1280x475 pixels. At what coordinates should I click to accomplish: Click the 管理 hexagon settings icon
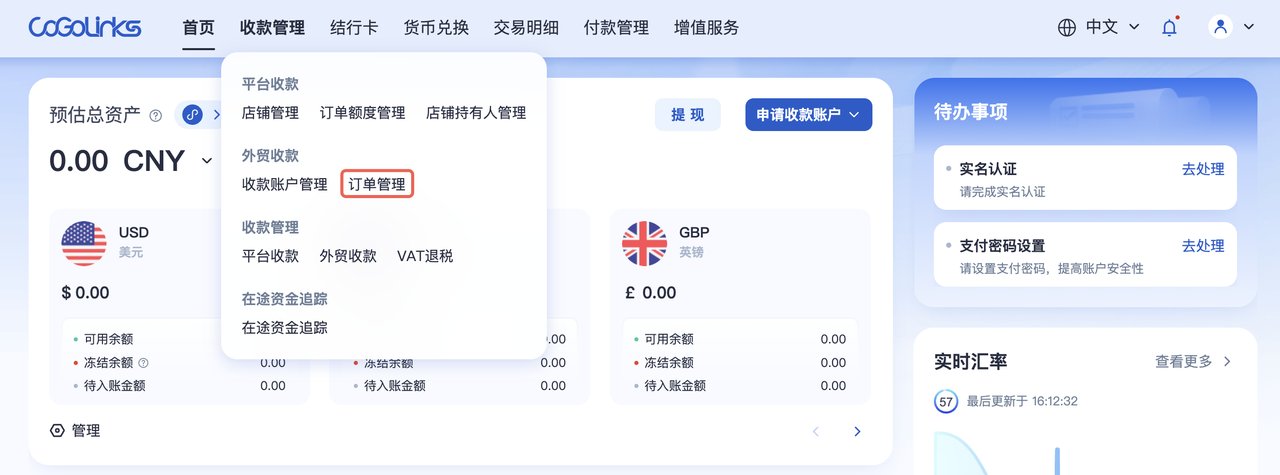click(57, 431)
